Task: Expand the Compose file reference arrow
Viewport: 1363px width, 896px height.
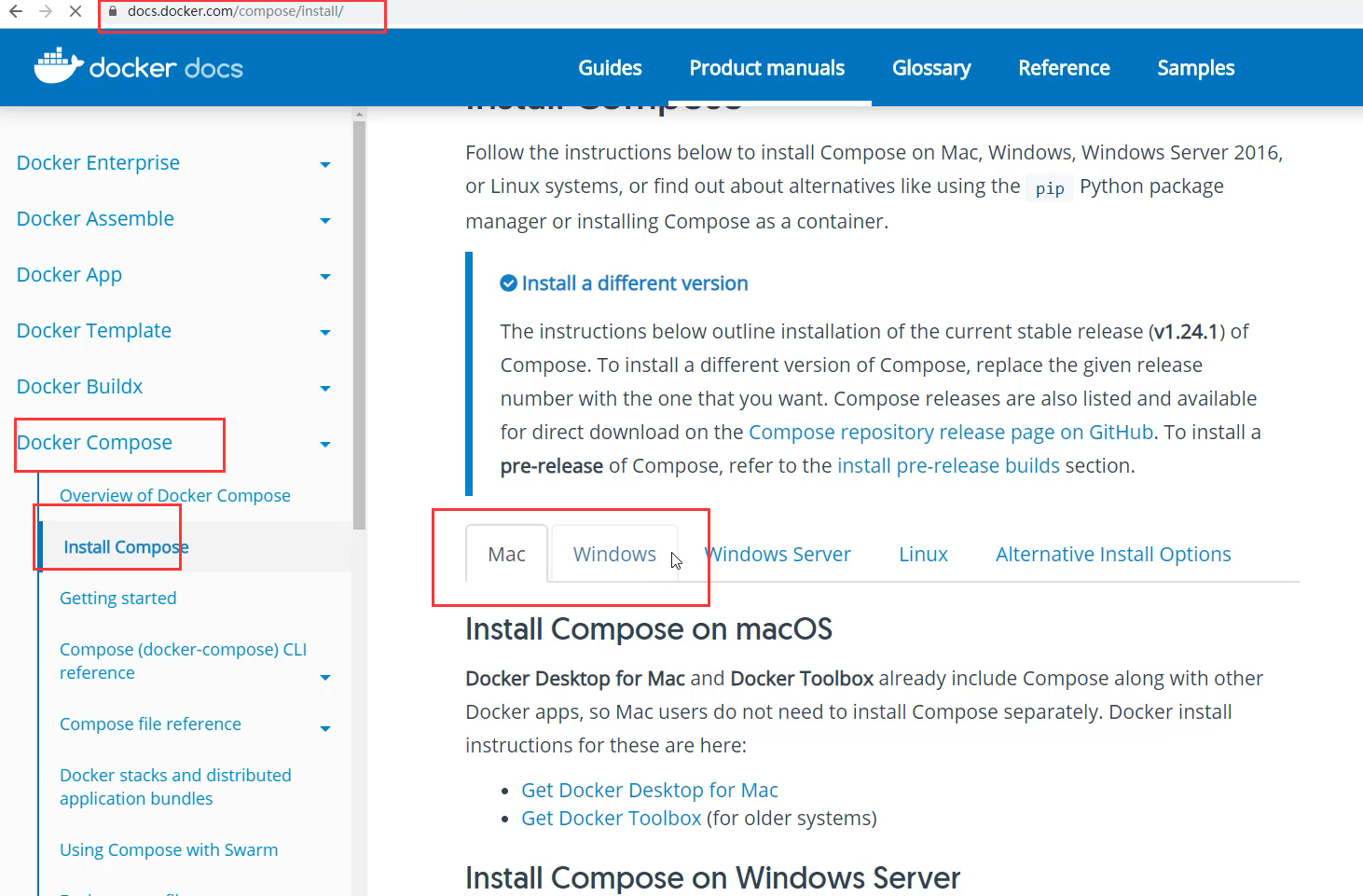Action: click(325, 729)
